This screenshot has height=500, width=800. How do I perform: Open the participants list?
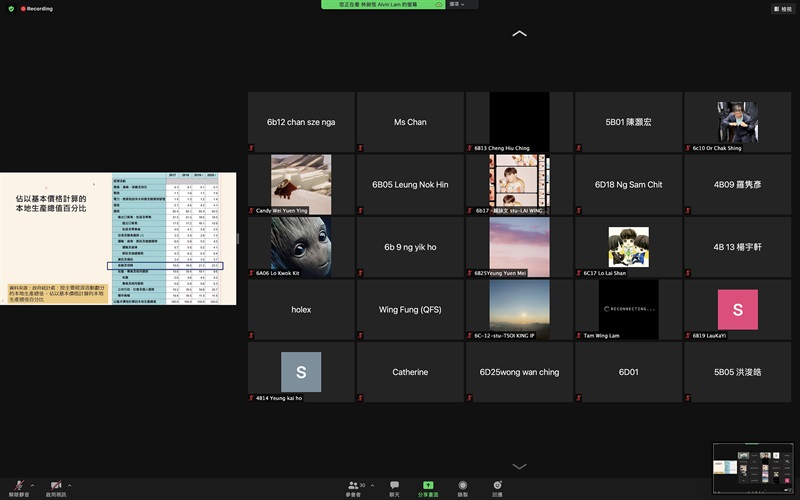(x=352, y=486)
